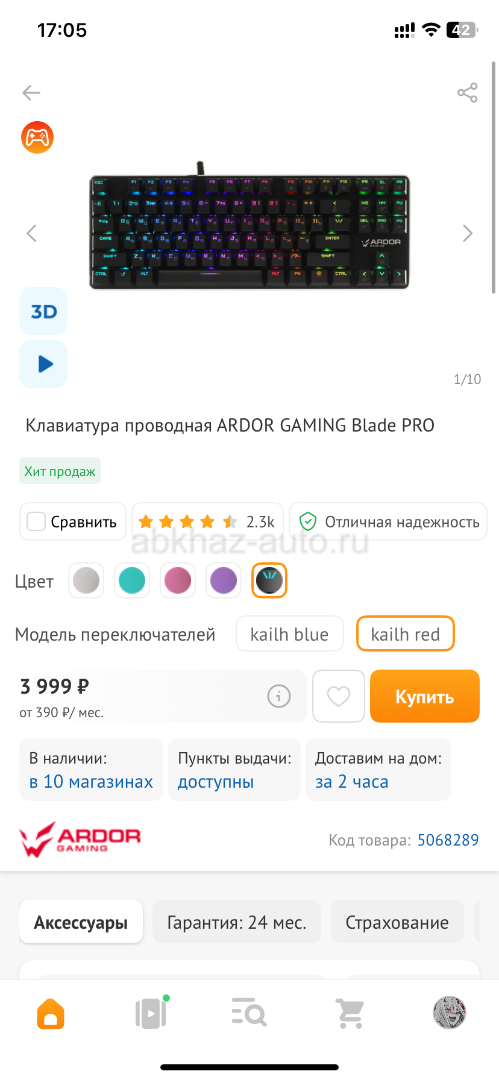
Task: Play the product video
Action: coord(43,364)
